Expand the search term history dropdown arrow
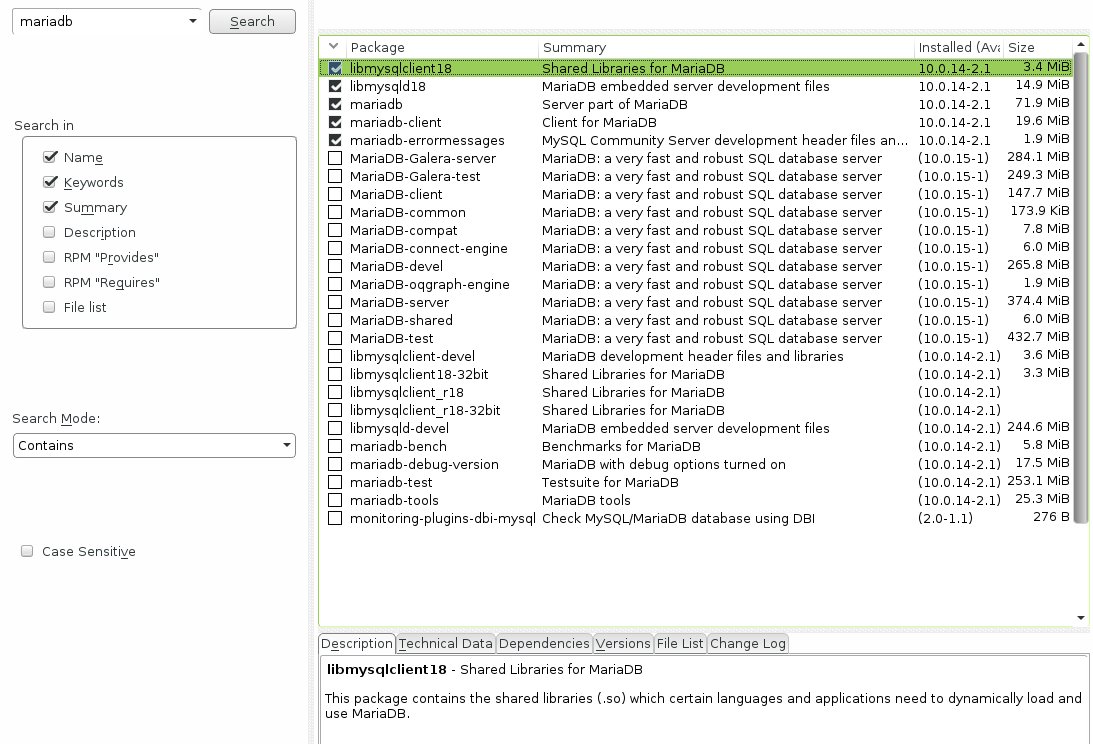 pyautogui.click(x=192, y=22)
